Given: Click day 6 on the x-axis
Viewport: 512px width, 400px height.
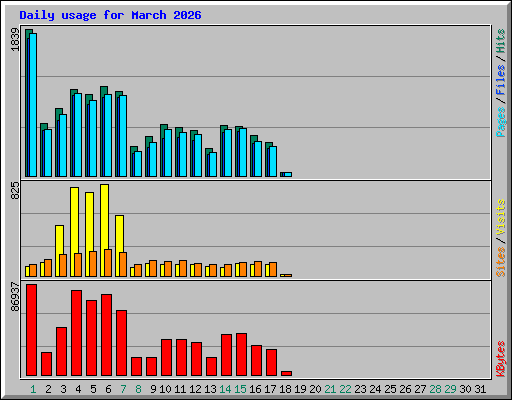Looking at the screenshot, I should pyautogui.click(x=108, y=389).
